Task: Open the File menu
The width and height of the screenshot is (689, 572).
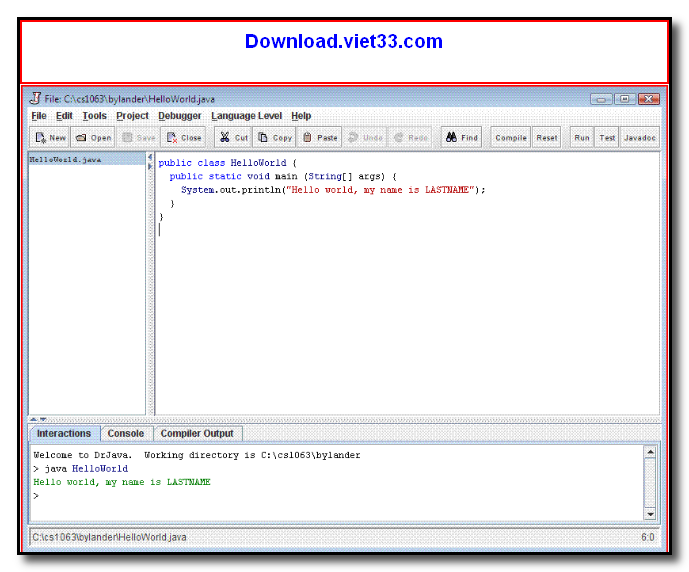Action: 39,116
